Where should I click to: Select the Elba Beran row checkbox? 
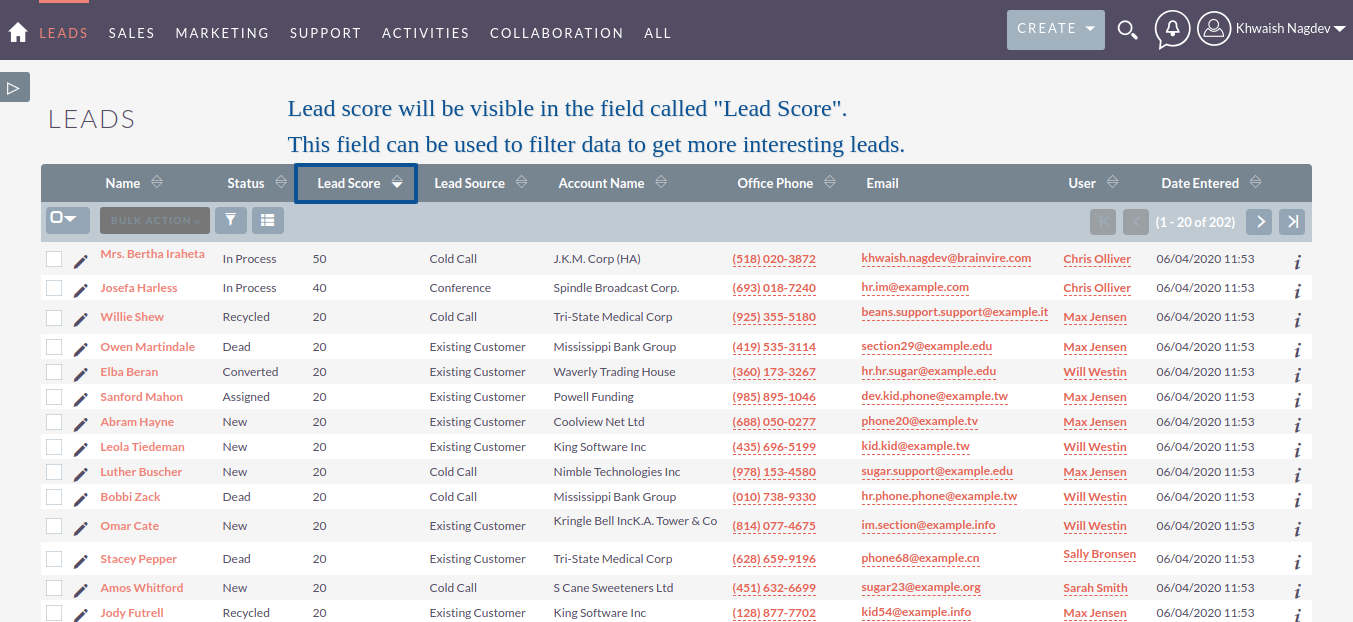pos(54,372)
